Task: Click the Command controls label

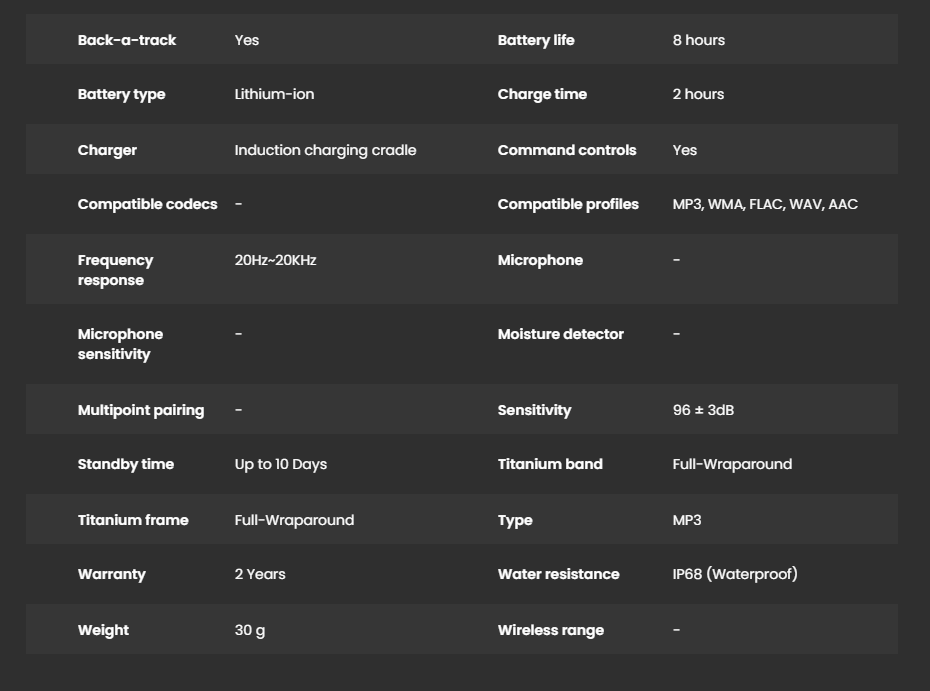Action: 566,150
